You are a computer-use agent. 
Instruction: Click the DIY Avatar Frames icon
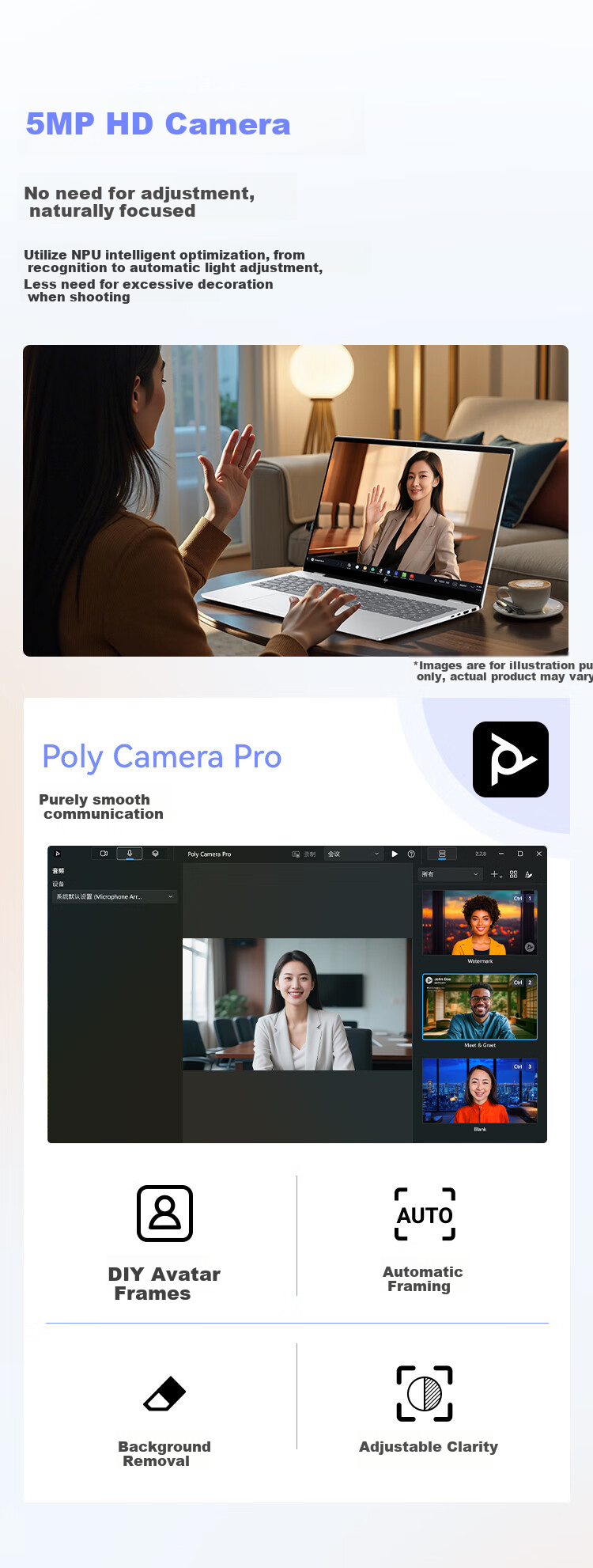(164, 1214)
